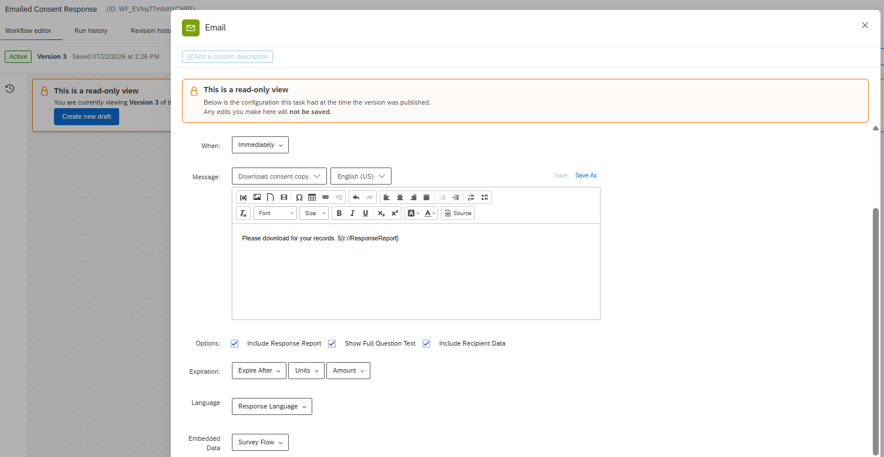Open the When 'Immediately' dropdown
Viewport: 884px width, 457px height.
tap(260, 145)
